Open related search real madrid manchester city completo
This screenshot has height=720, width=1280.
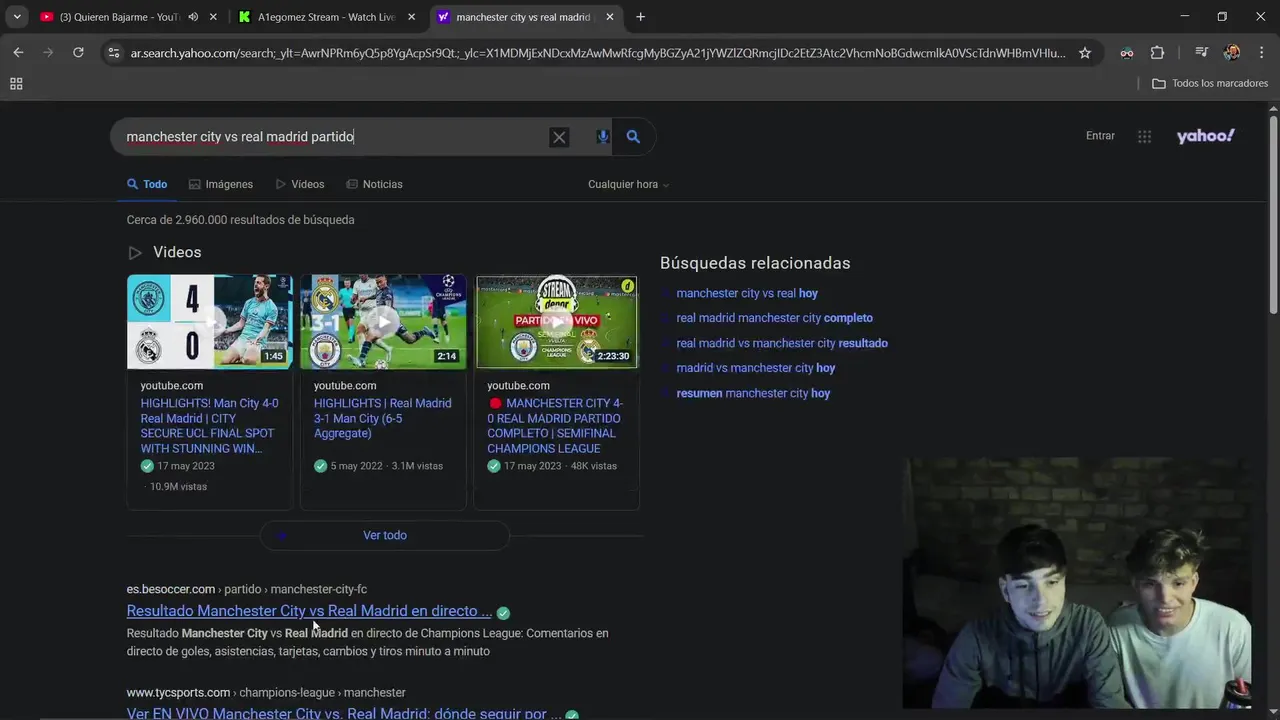tap(775, 318)
